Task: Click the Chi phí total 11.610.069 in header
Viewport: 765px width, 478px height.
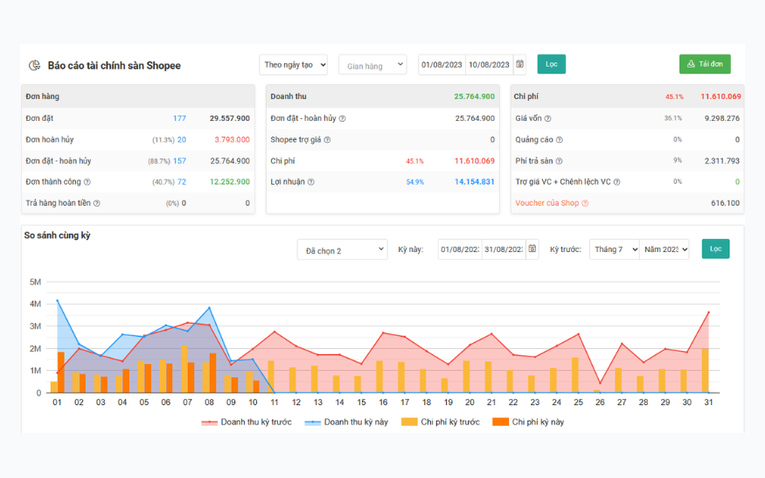Action: tap(721, 97)
